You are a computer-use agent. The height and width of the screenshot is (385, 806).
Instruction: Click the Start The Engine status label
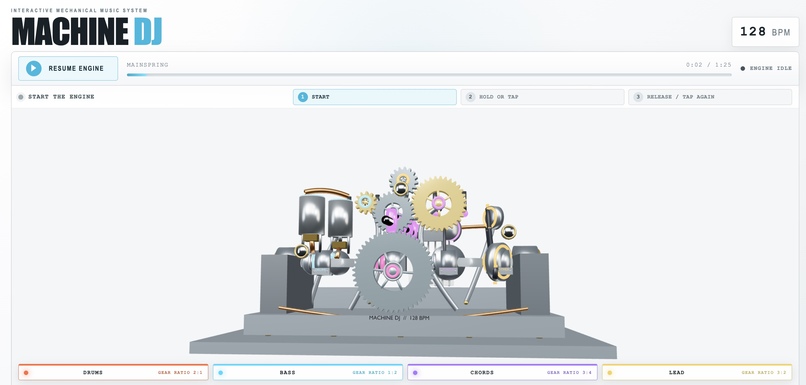pyautogui.click(x=56, y=97)
